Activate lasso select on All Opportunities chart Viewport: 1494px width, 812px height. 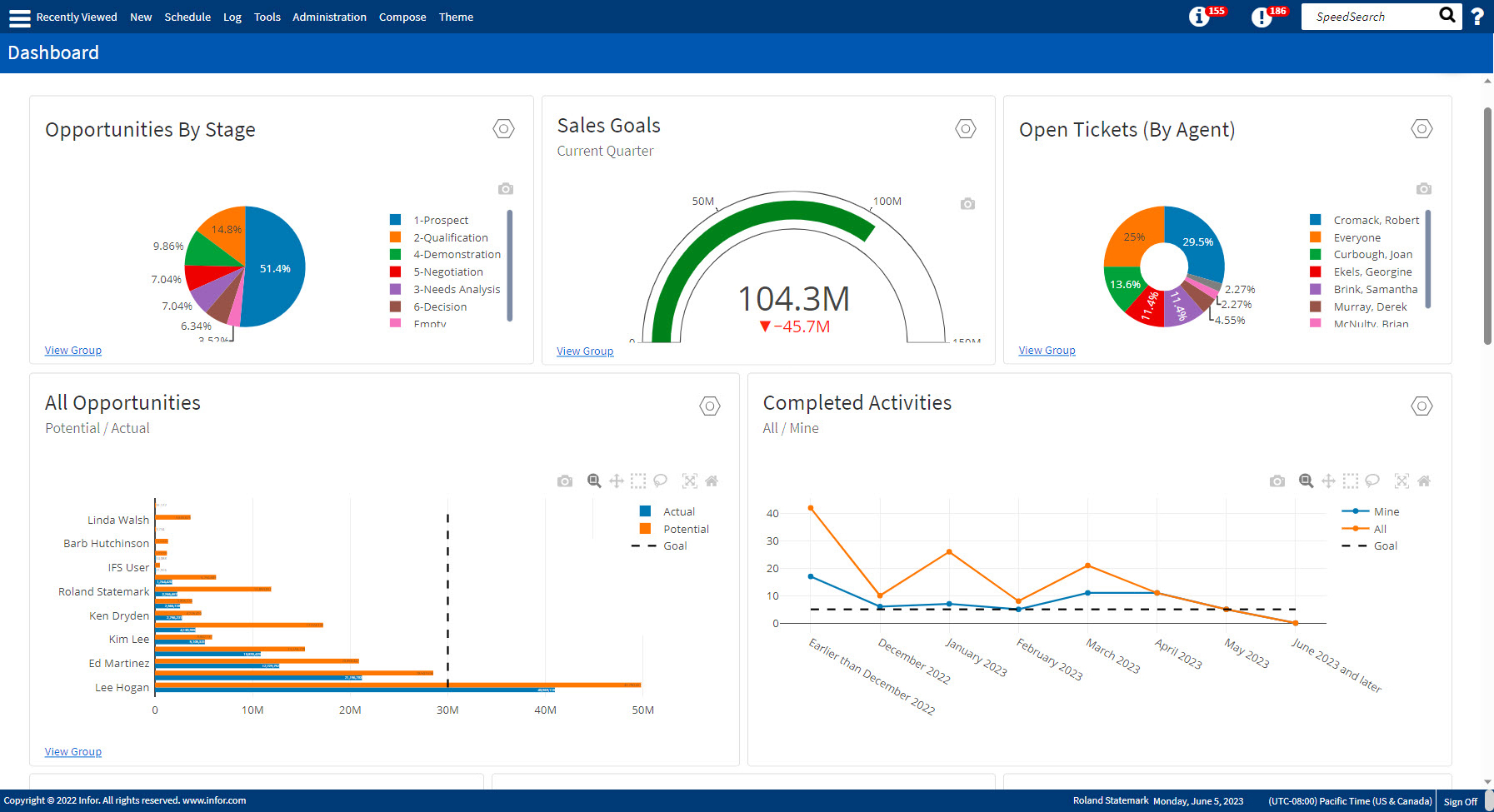(660, 481)
